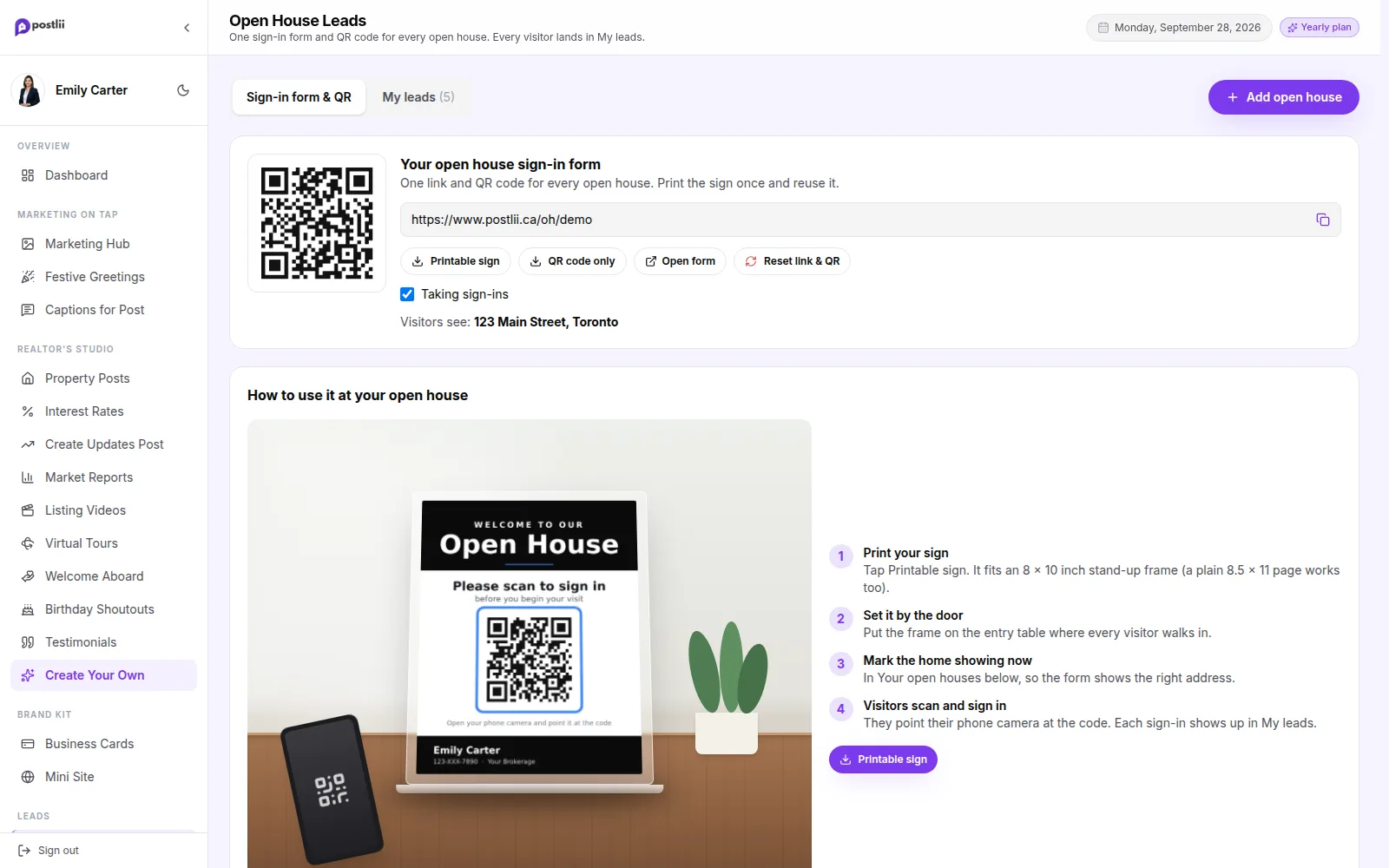This screenshot has height=868, width=1389.
Task: Click the Postlii logo
Action: [40, 26]
